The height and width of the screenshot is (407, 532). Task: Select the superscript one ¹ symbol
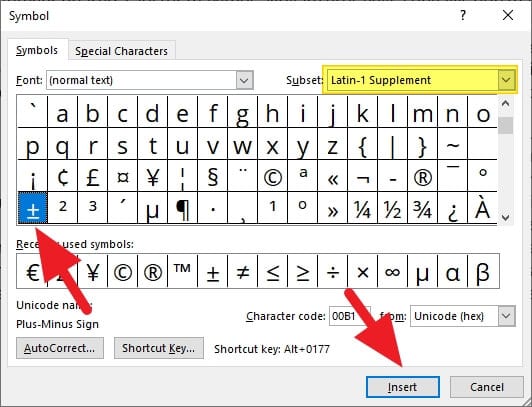(x=272, y=208)
